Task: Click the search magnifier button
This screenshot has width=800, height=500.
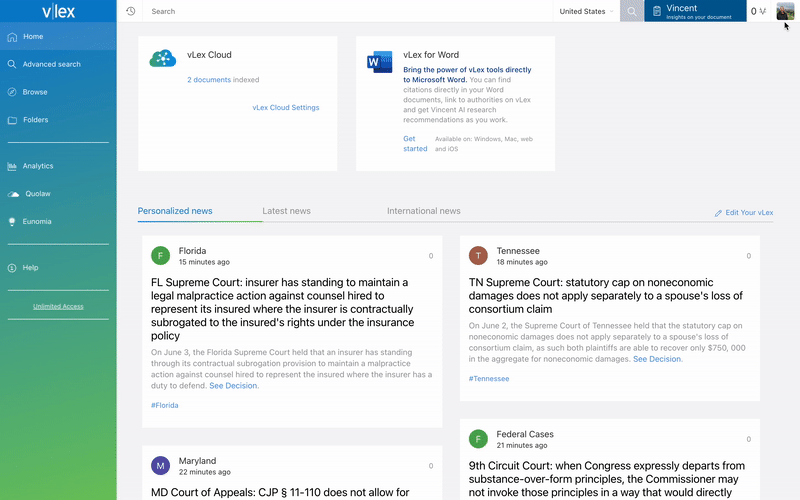Action: (x=632, y=11)
